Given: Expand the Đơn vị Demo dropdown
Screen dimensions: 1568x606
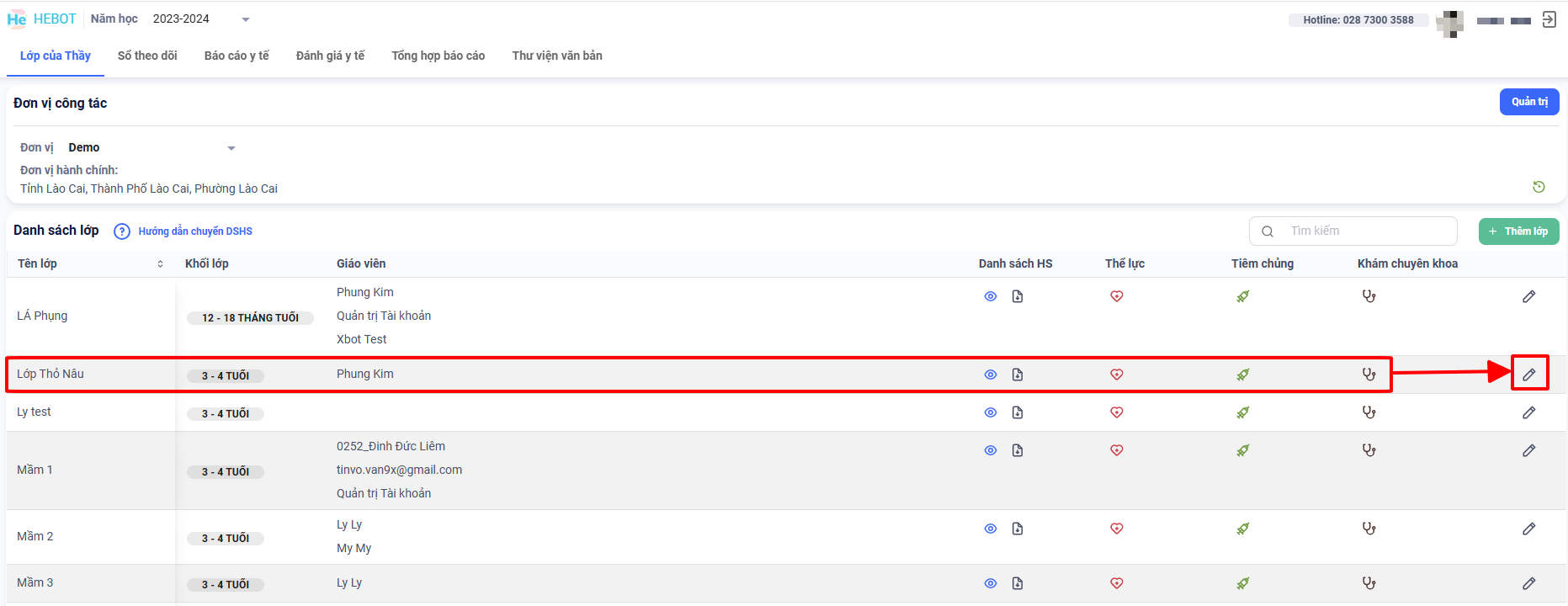Looking at the screenshot, I should [x=151, y=148].
